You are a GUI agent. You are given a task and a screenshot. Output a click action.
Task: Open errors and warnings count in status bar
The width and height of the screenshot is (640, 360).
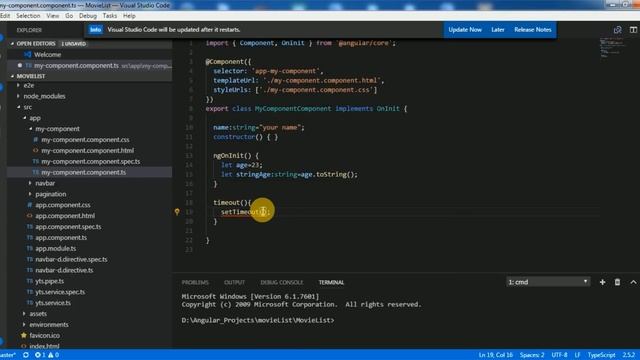47,355
